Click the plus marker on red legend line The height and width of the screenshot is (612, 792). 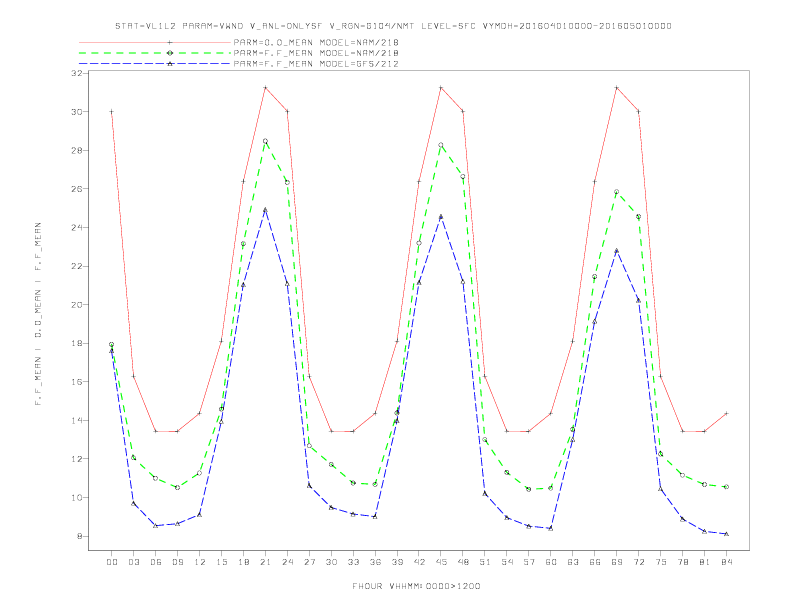pyautogui.click(x=170, y=42)
